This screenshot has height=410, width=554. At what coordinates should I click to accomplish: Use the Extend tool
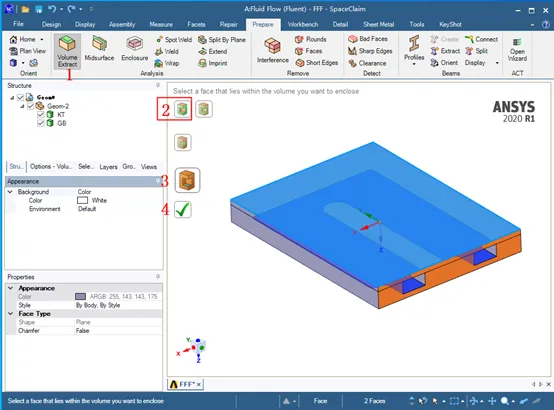click(213, 52)
